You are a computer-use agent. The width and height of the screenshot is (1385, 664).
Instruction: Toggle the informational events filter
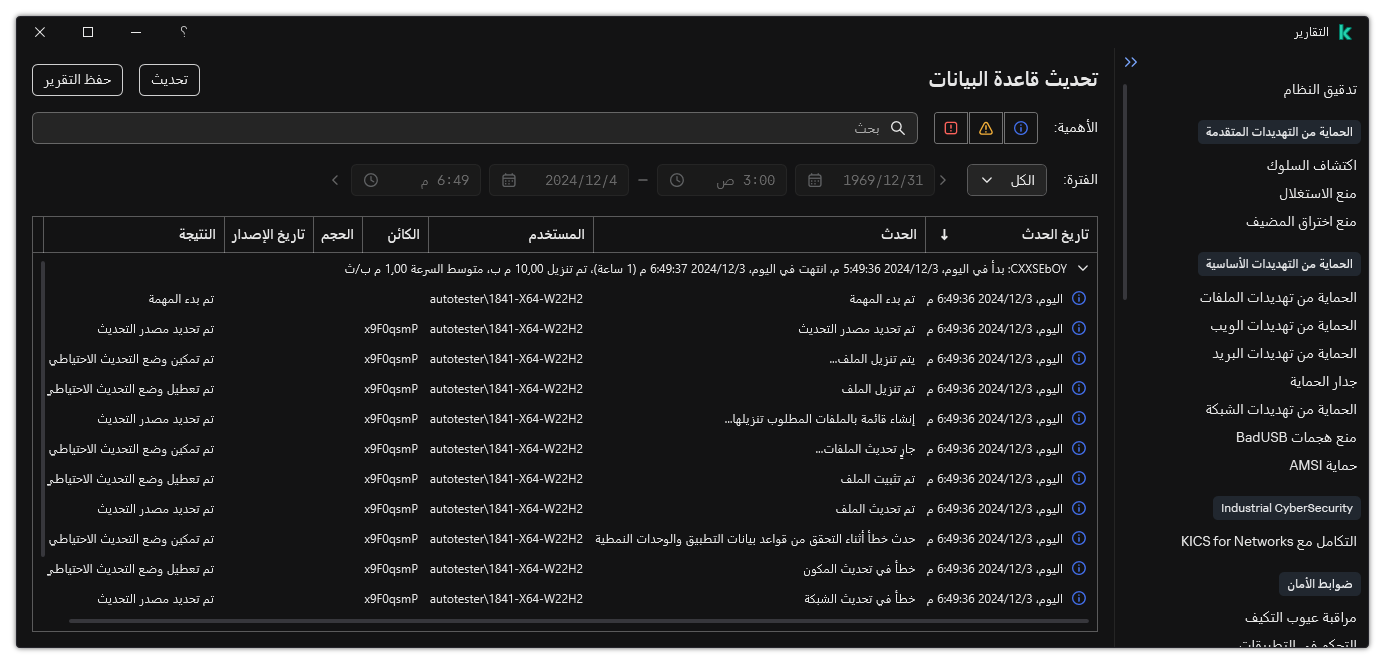tap(1020, 128)
